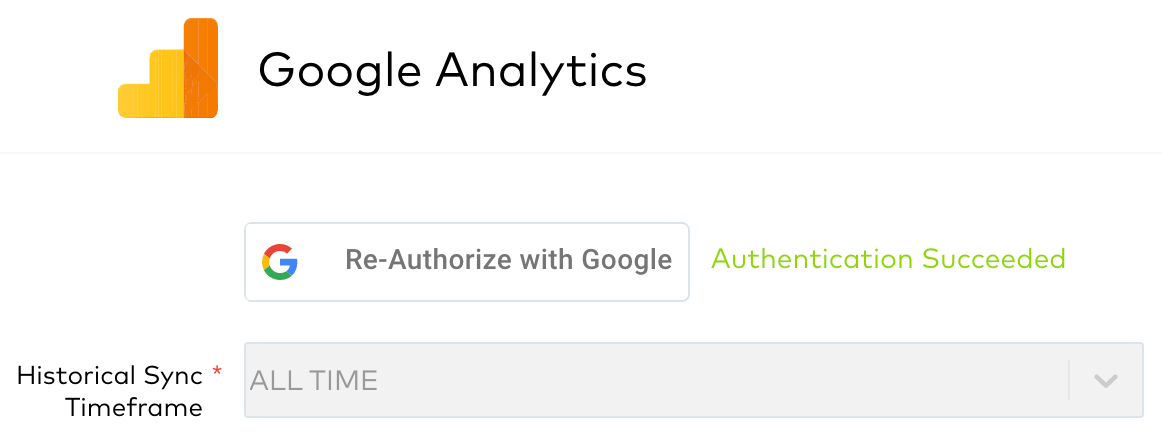1162x440 pixels.
Task: Click the Google Analytics bar-chart logo
Action: pyautogui.click(x=168, y=68)
